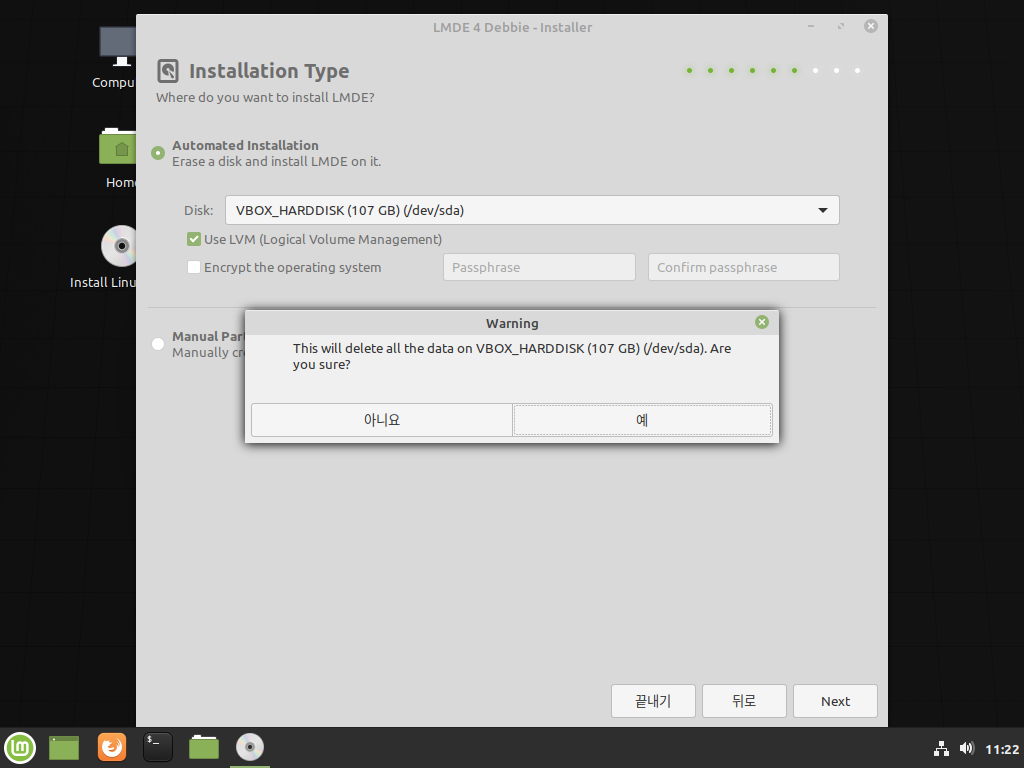Viewport: 1024px width, 768px height.
Task: Open the file manager in taskbar
Action: [x=204, y=747]
